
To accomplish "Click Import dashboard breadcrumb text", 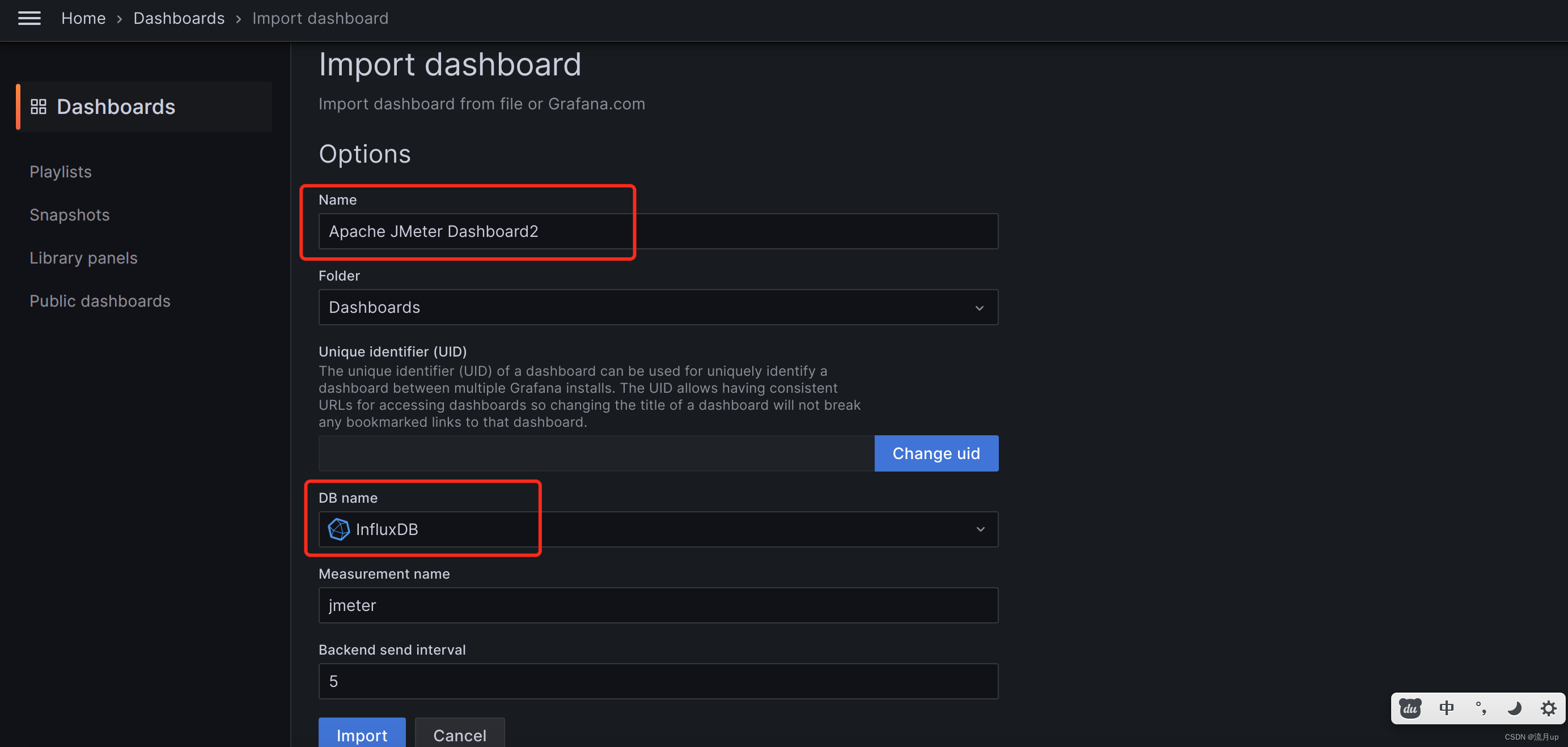I will (320, 18).
